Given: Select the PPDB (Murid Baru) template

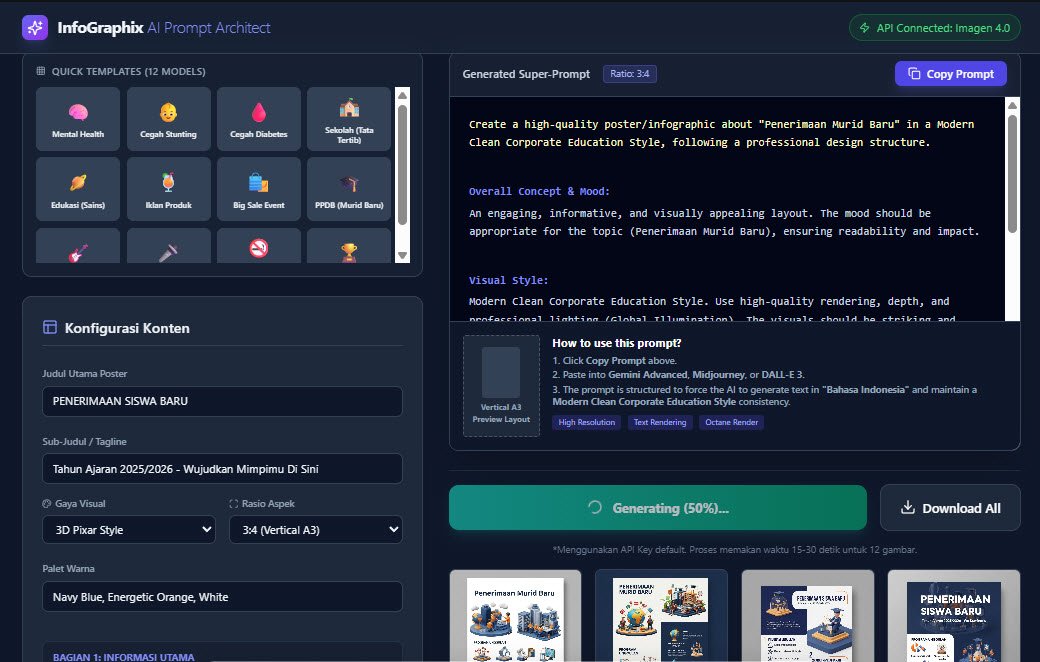Looking at the screenshot, I should [x=349, y=189].
